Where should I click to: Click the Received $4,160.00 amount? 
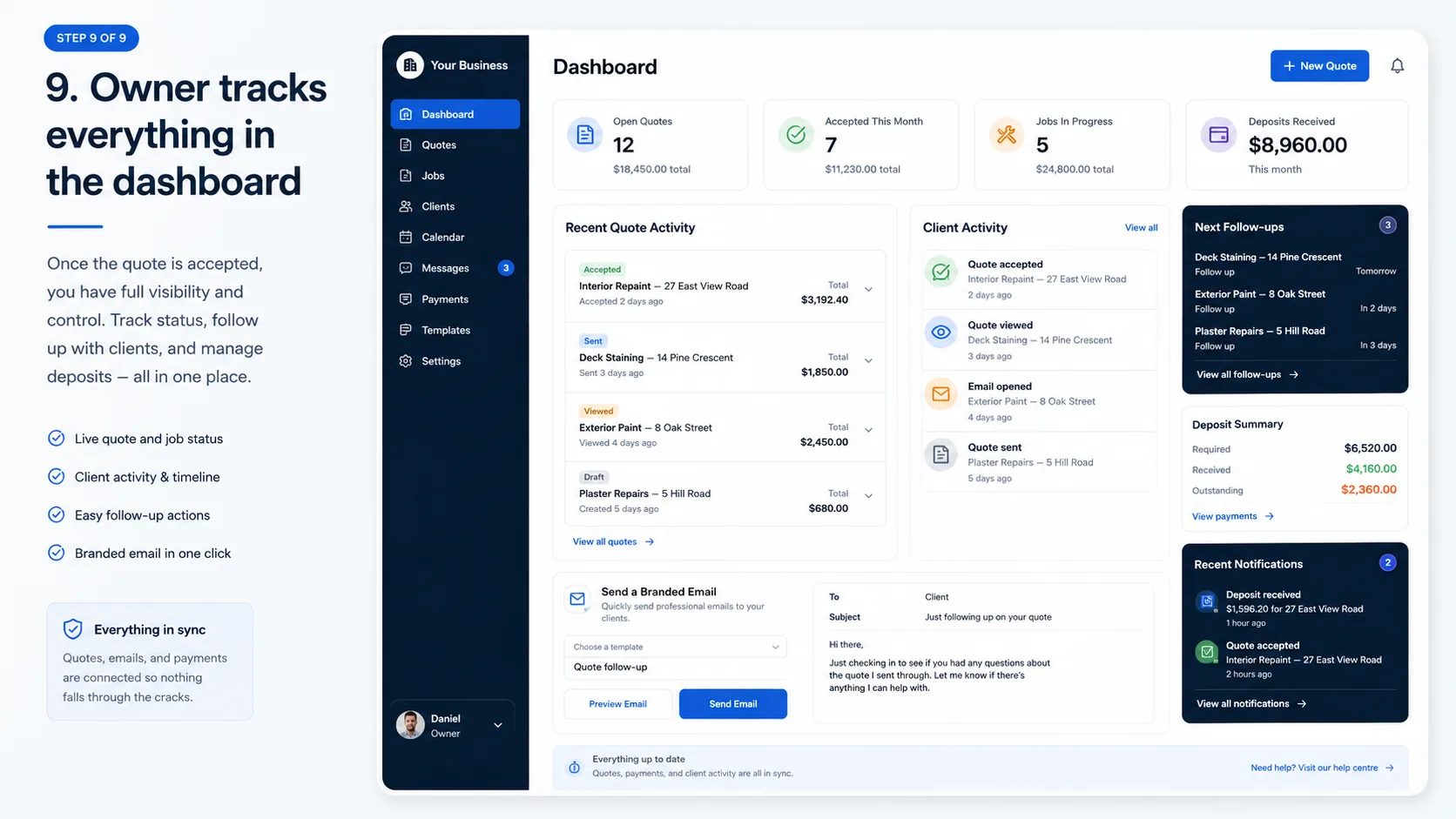[1371, 468]
